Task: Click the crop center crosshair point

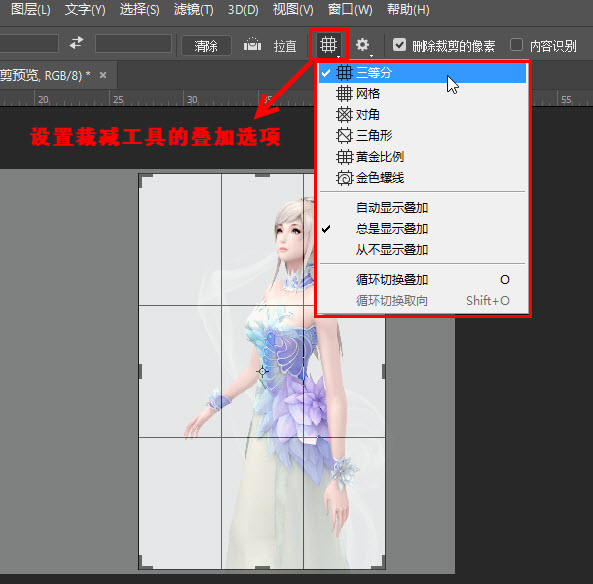Action: (262, 371)
